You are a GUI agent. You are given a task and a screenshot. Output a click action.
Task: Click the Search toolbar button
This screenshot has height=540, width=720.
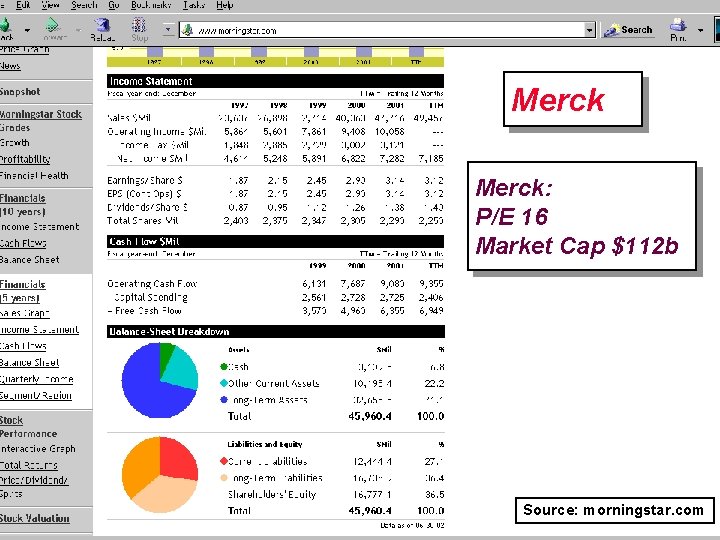pyautogui.click(x=628, y=30)
